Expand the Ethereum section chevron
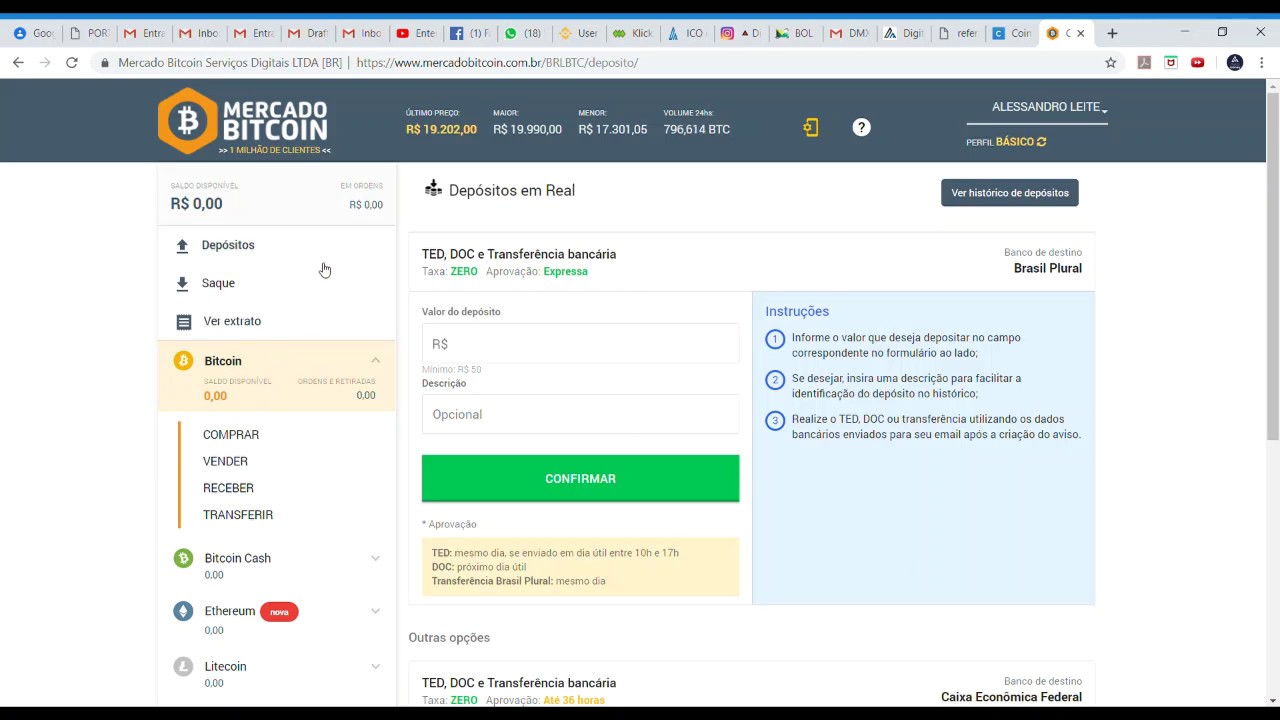Screen dimensions: 1280x720 (x=375, y=611)
